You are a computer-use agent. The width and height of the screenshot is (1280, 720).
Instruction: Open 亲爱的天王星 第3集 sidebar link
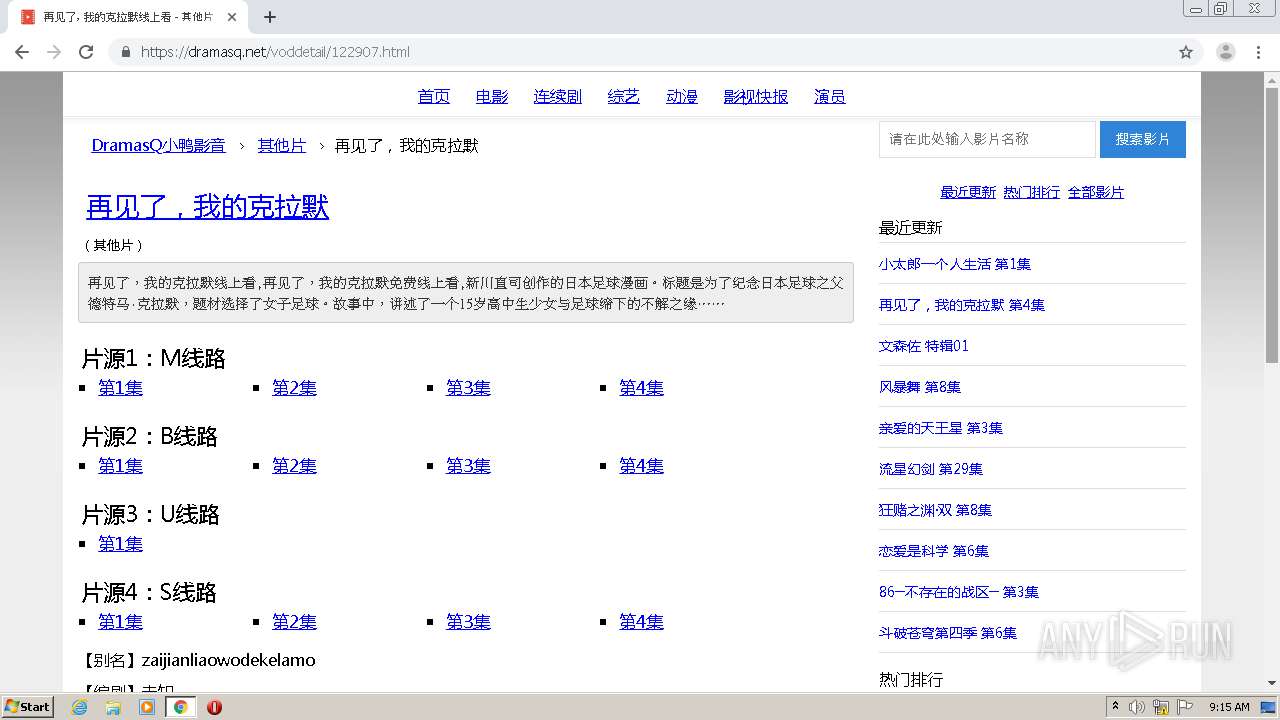click(x=941, y=428)
